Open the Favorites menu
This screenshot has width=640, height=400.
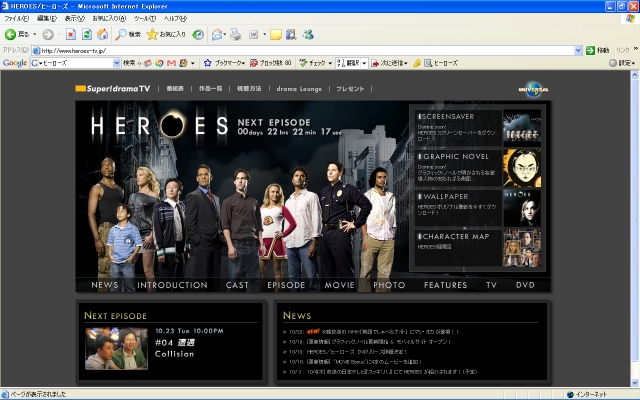pyautogui.click(x=109, y=18)
